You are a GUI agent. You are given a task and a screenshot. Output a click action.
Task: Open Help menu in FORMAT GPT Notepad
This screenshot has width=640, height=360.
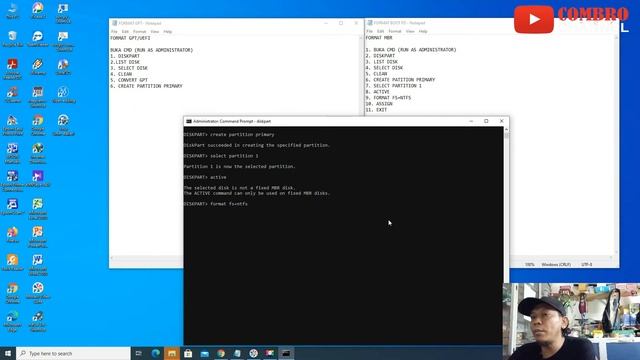click(x=168, y=31)
